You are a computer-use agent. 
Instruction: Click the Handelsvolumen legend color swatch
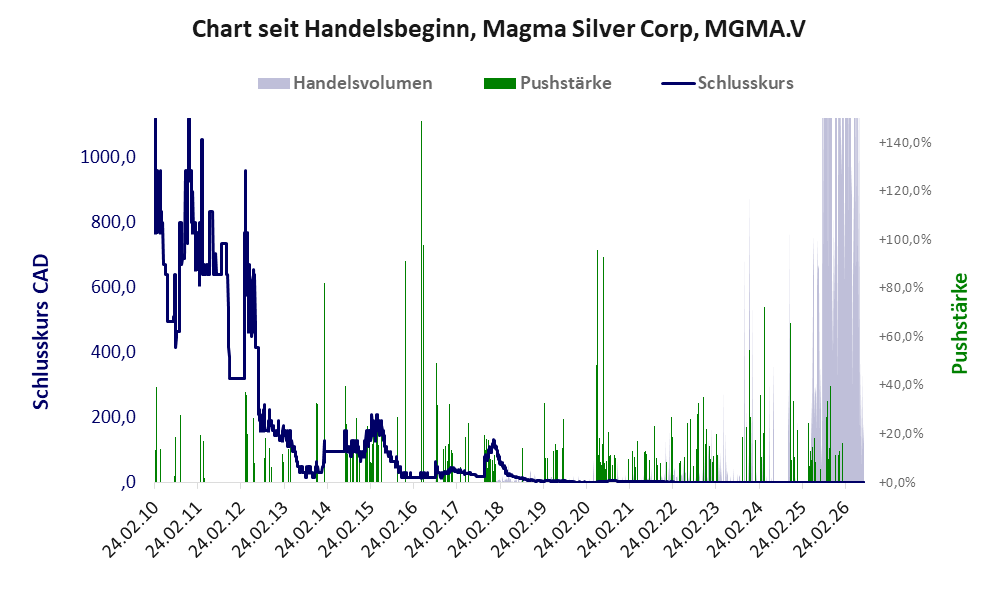tap(274, 83)
